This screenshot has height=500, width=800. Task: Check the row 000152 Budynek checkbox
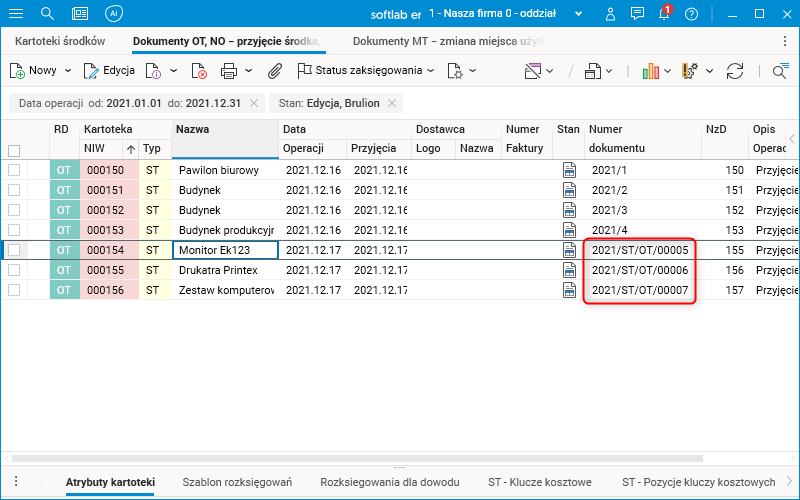pos(14,210)
